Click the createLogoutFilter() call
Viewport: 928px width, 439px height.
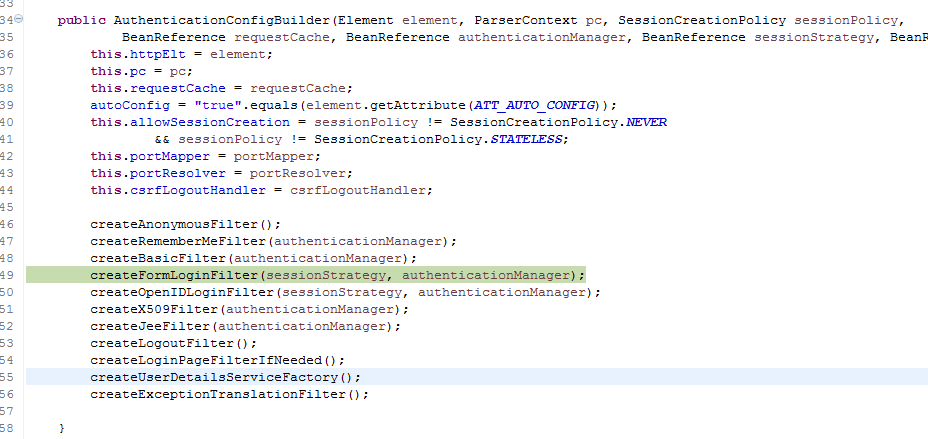173,344
